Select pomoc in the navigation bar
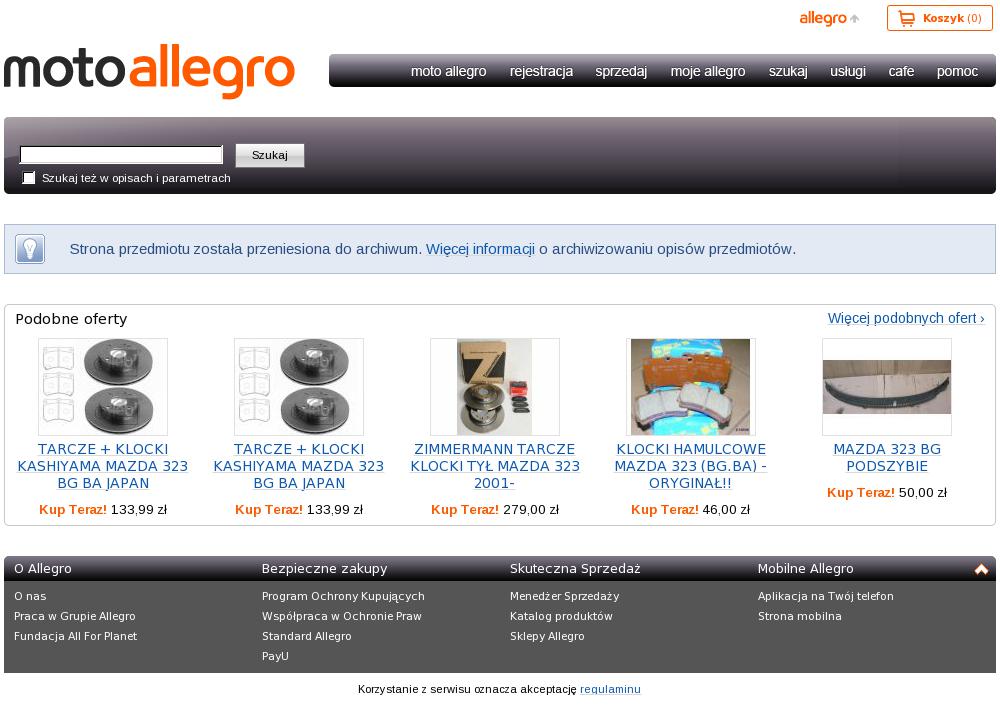The image size is (1000, 709). (x=957, y=71)
